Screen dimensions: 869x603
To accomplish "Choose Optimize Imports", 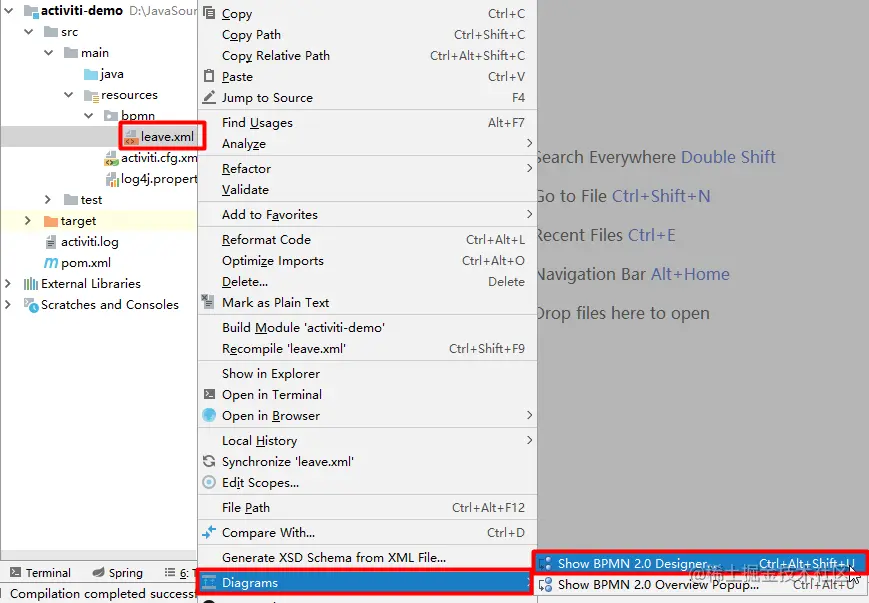I will [x=367, y=260].
